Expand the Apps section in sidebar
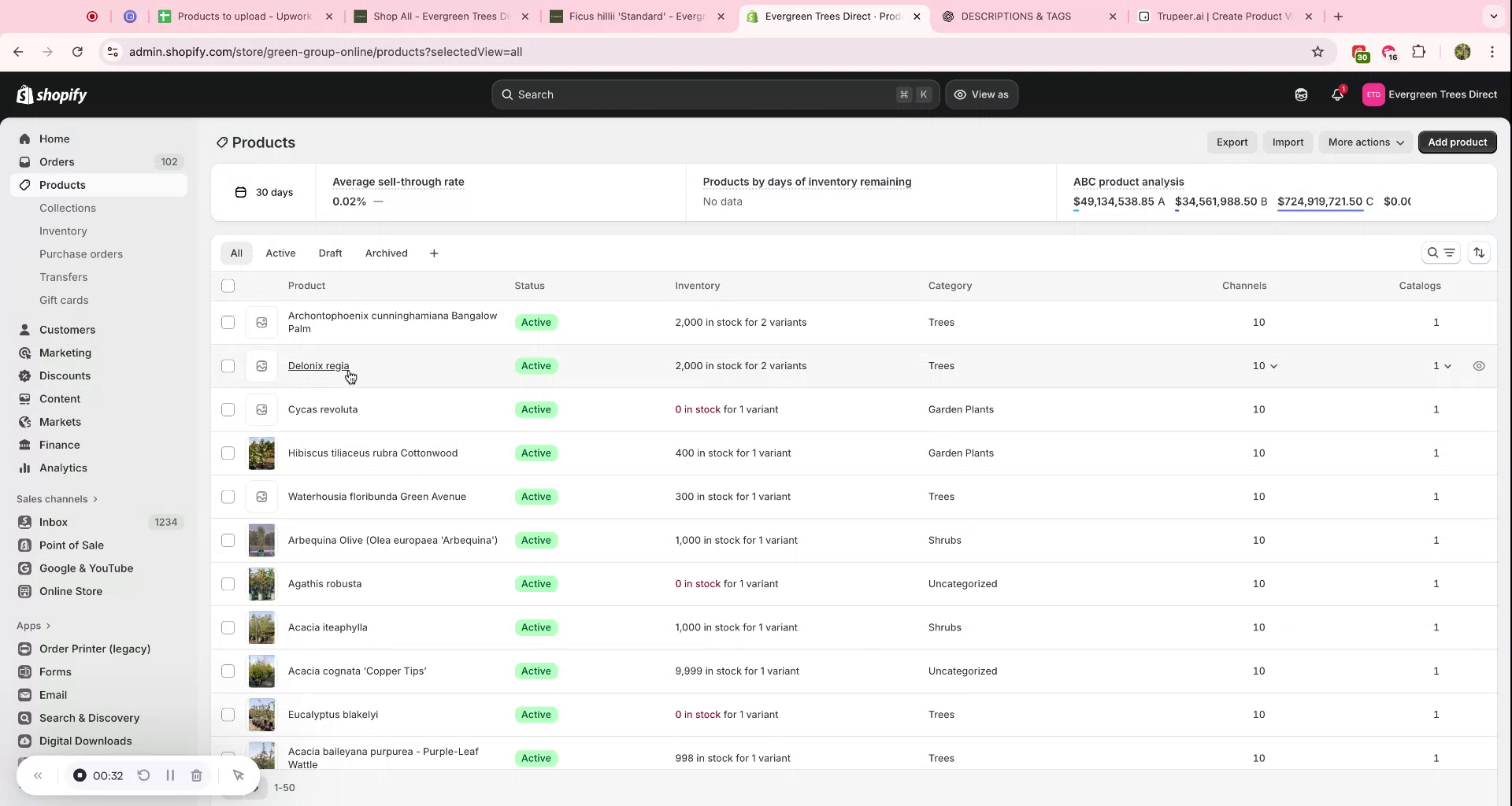This screenshot has width=1512, height=806. (x=34, y=626)
